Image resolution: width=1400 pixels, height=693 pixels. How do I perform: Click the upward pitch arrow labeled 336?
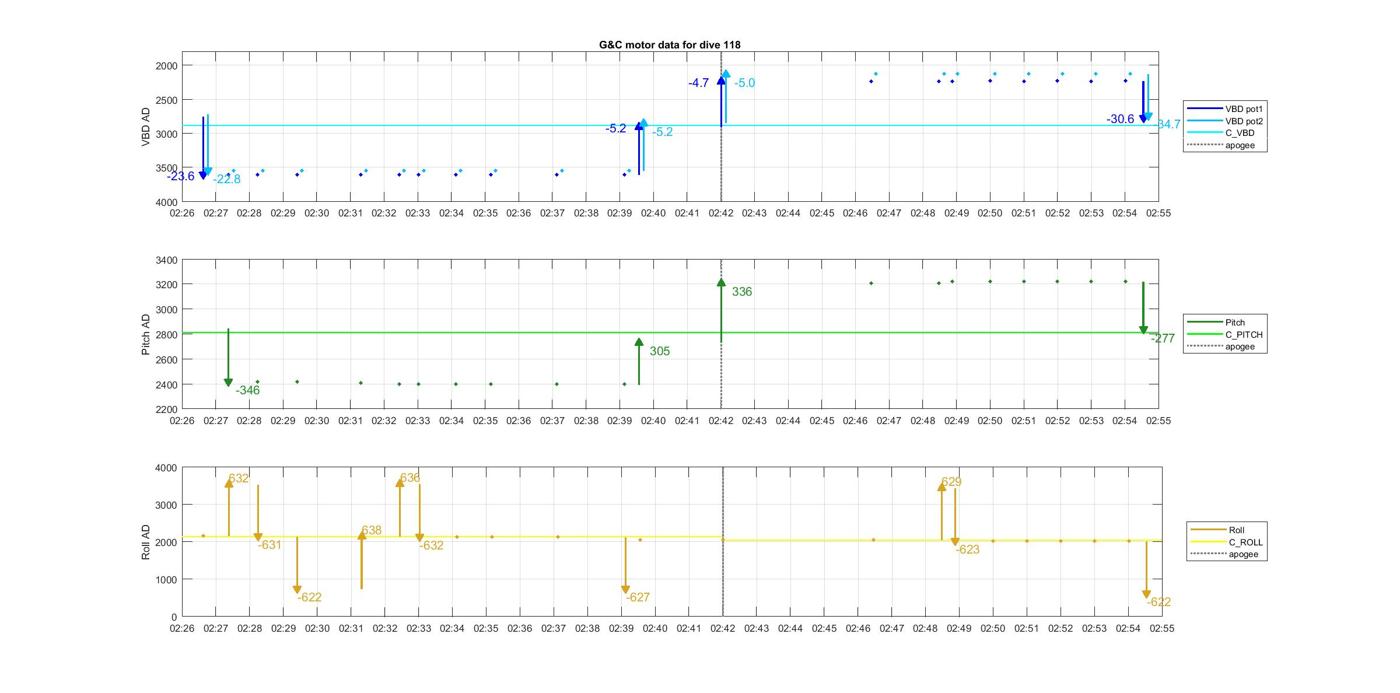721,311
